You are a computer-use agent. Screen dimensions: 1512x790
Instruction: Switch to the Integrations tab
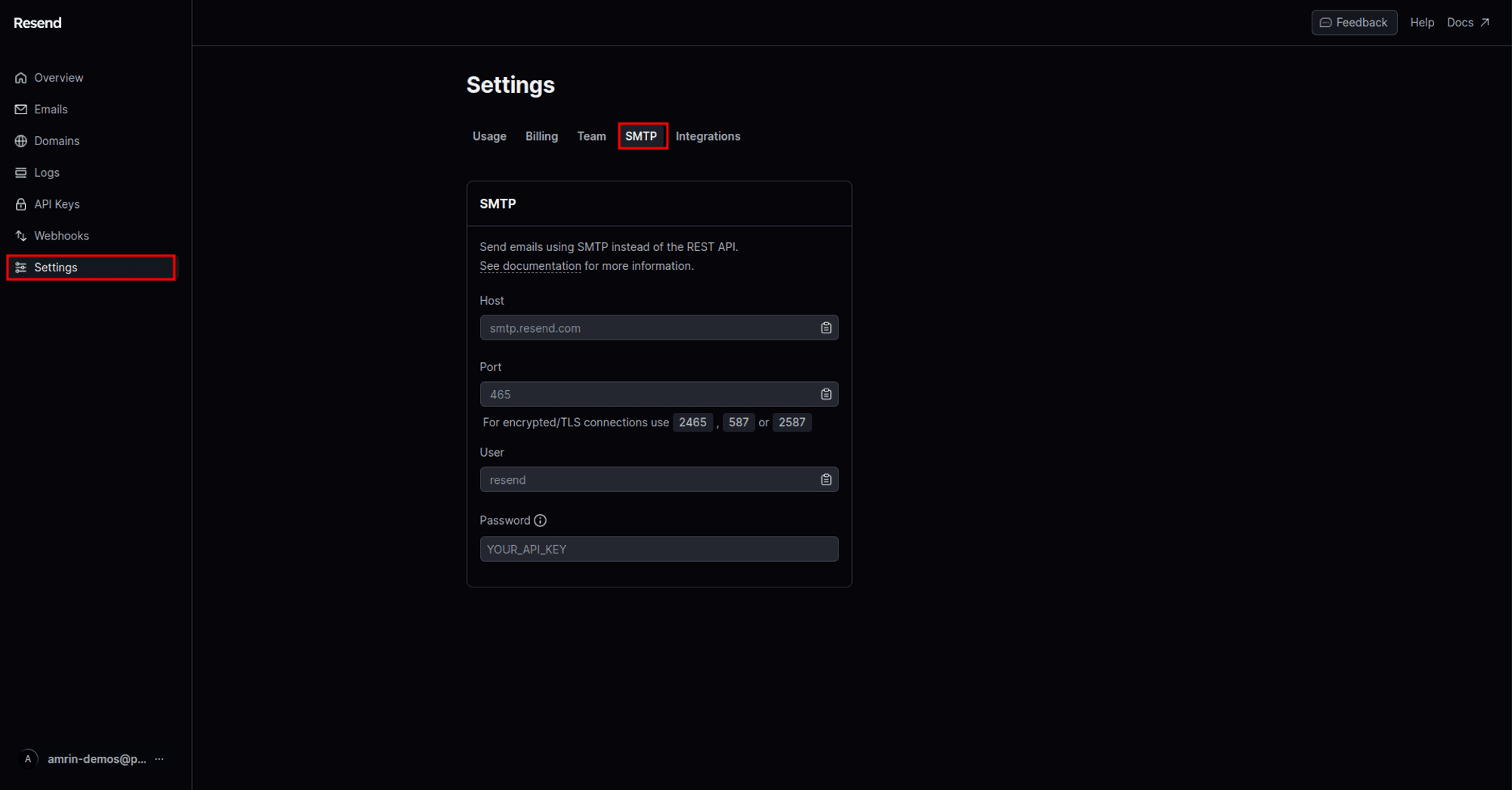708,136
